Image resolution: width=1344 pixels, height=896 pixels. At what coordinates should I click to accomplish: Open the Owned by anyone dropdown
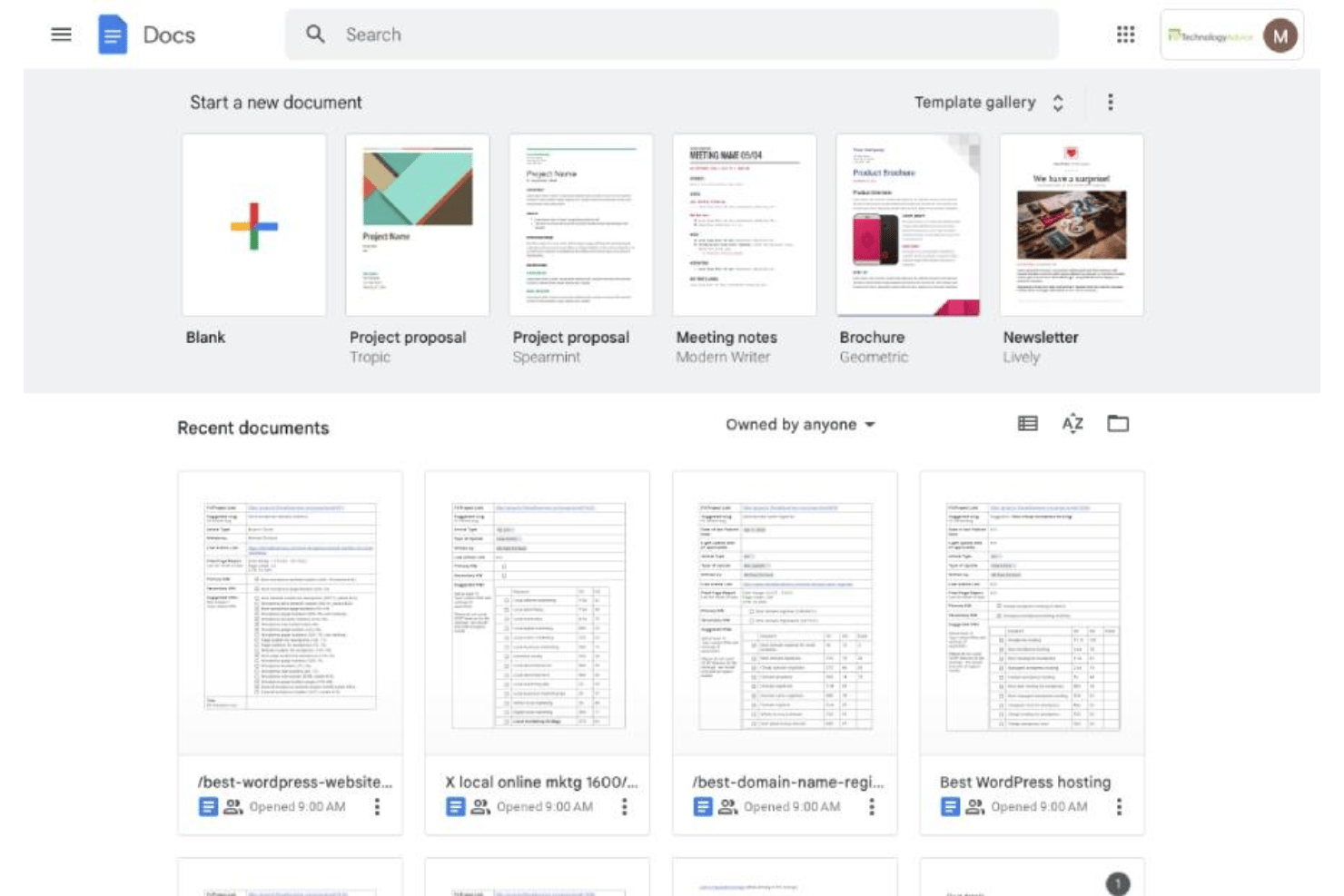point(800,425)
